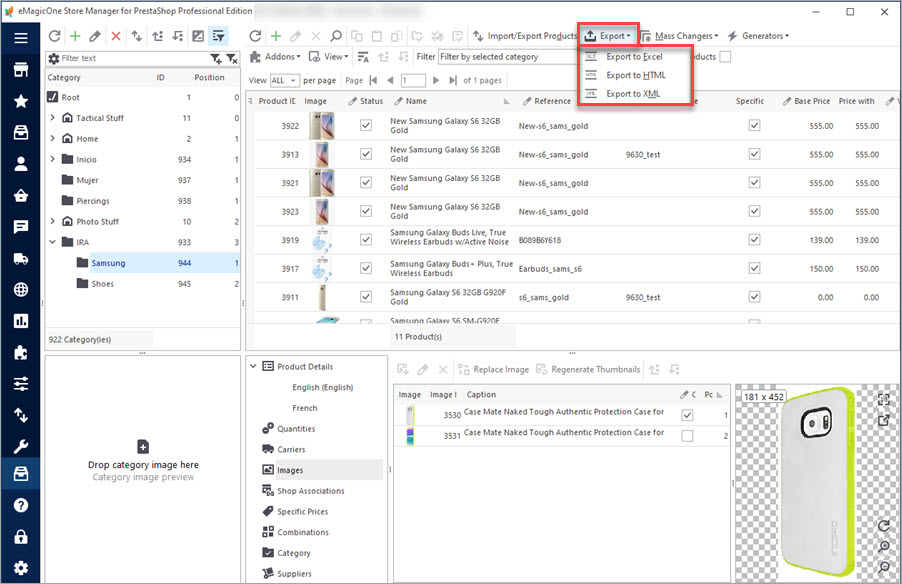902x584 pixels.
Task: Choose Export to Excel
Action: pyautogui.click(x=635, y=56)
